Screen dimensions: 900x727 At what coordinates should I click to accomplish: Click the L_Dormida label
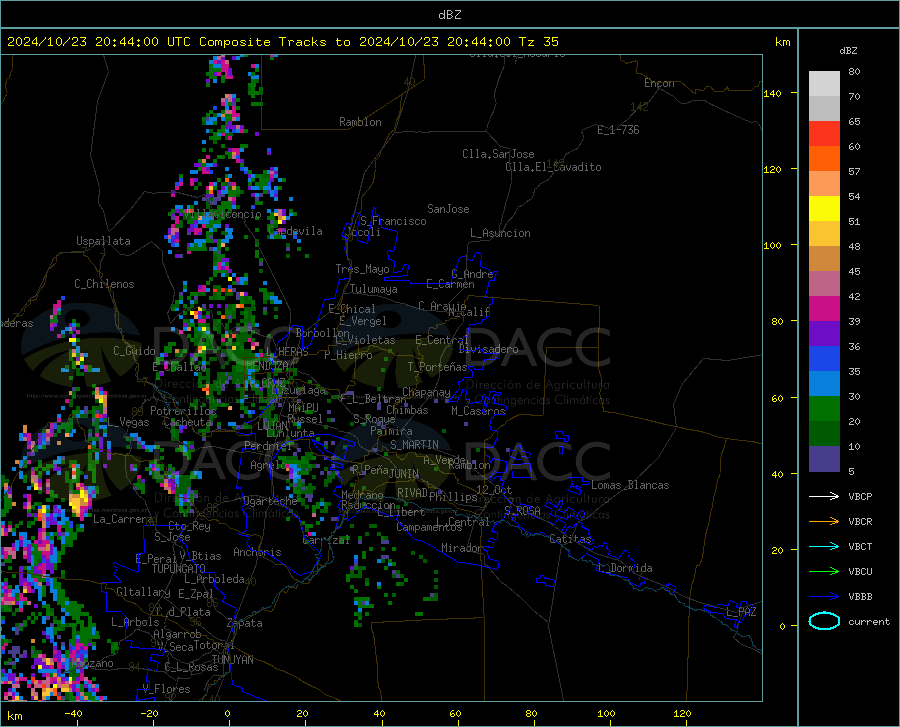coord(624,568)
